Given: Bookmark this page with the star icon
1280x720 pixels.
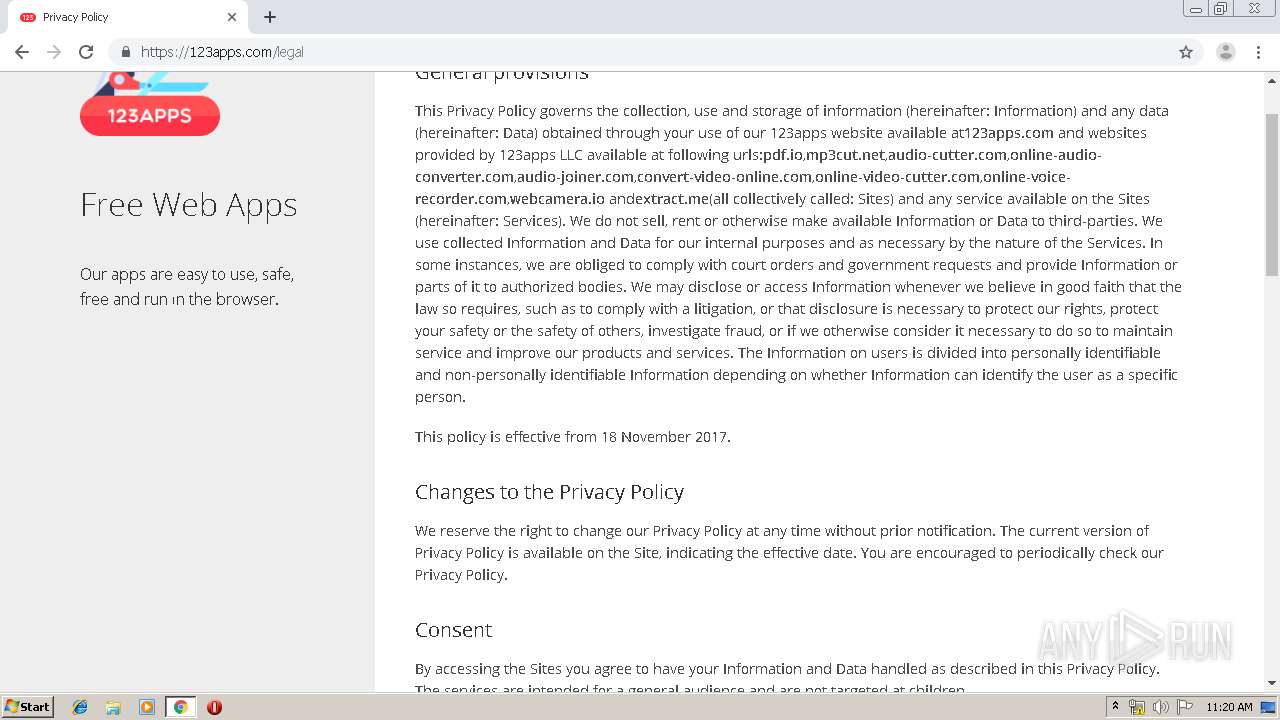Looking at the screenshot, I should [1186, 52].
